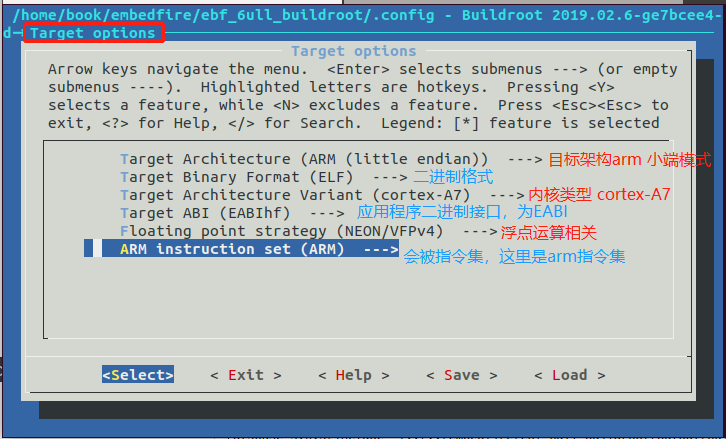The width and height of the screenshot is (726, 439).
Task: Open the Floating point strategy (NEON/VFPv4) entry
Action: pos(308,231)
